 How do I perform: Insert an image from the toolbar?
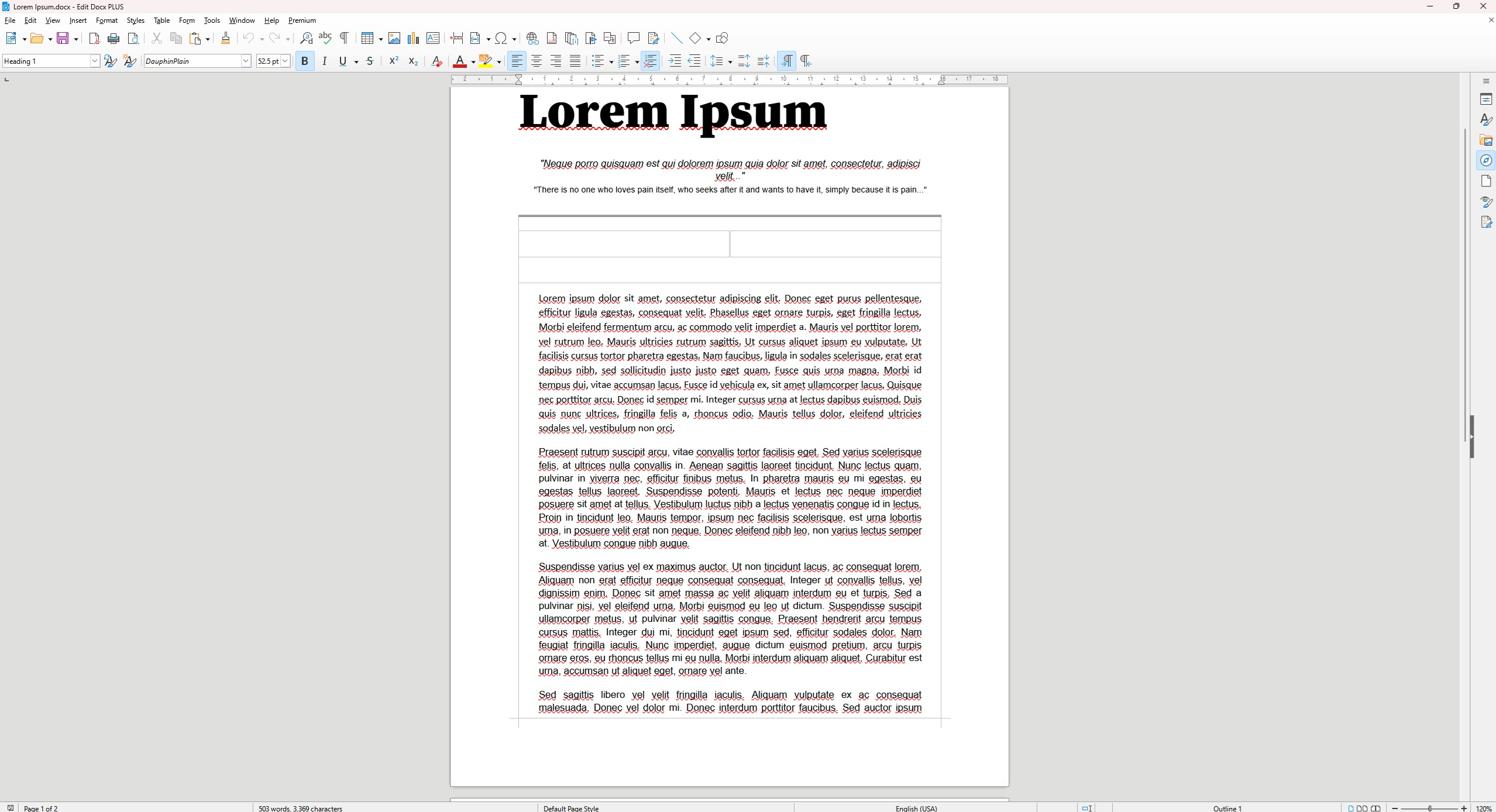click(x=394, y=39)
